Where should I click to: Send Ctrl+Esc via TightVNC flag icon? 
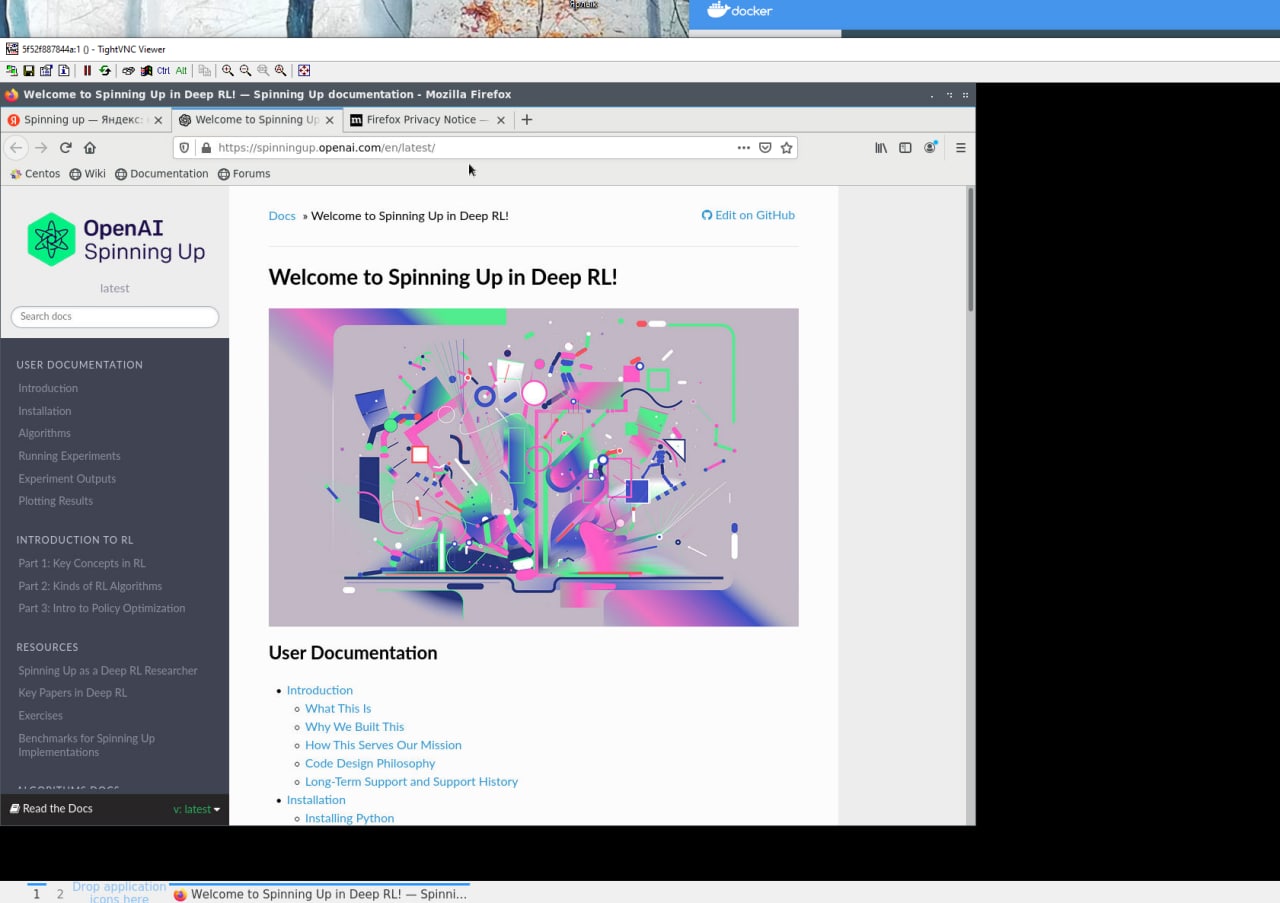146,71
